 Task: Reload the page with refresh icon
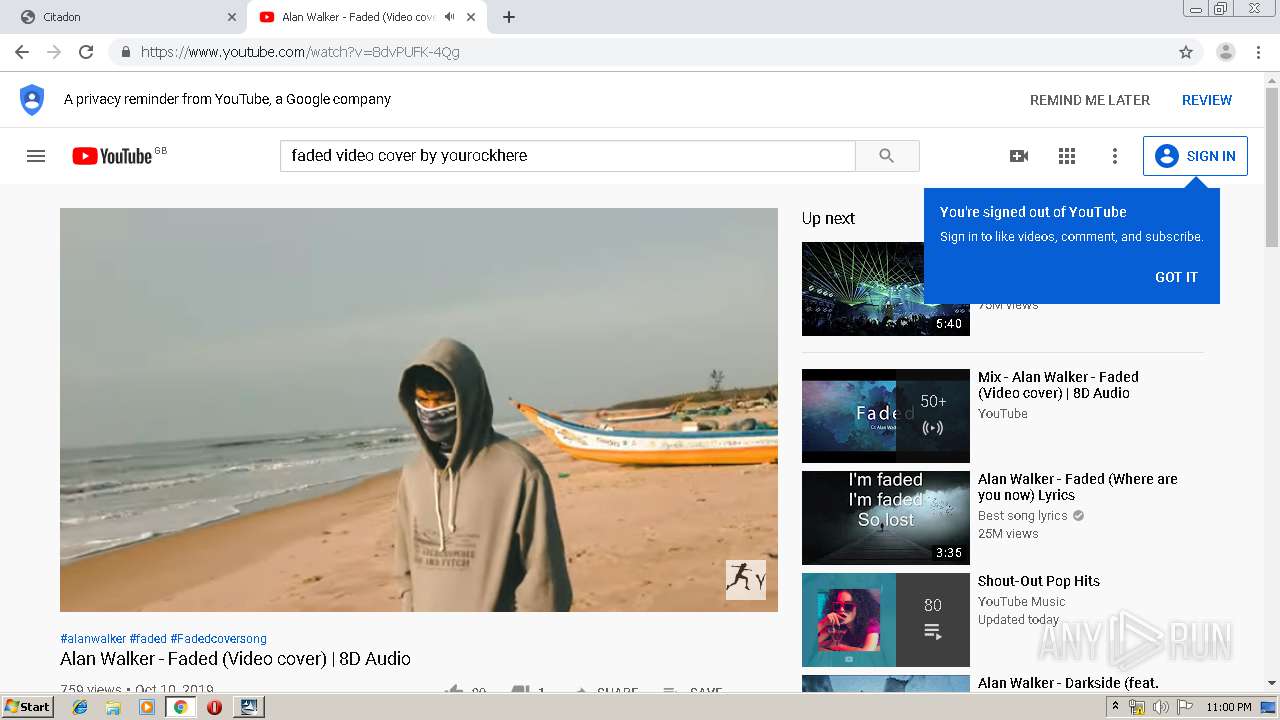86,52
